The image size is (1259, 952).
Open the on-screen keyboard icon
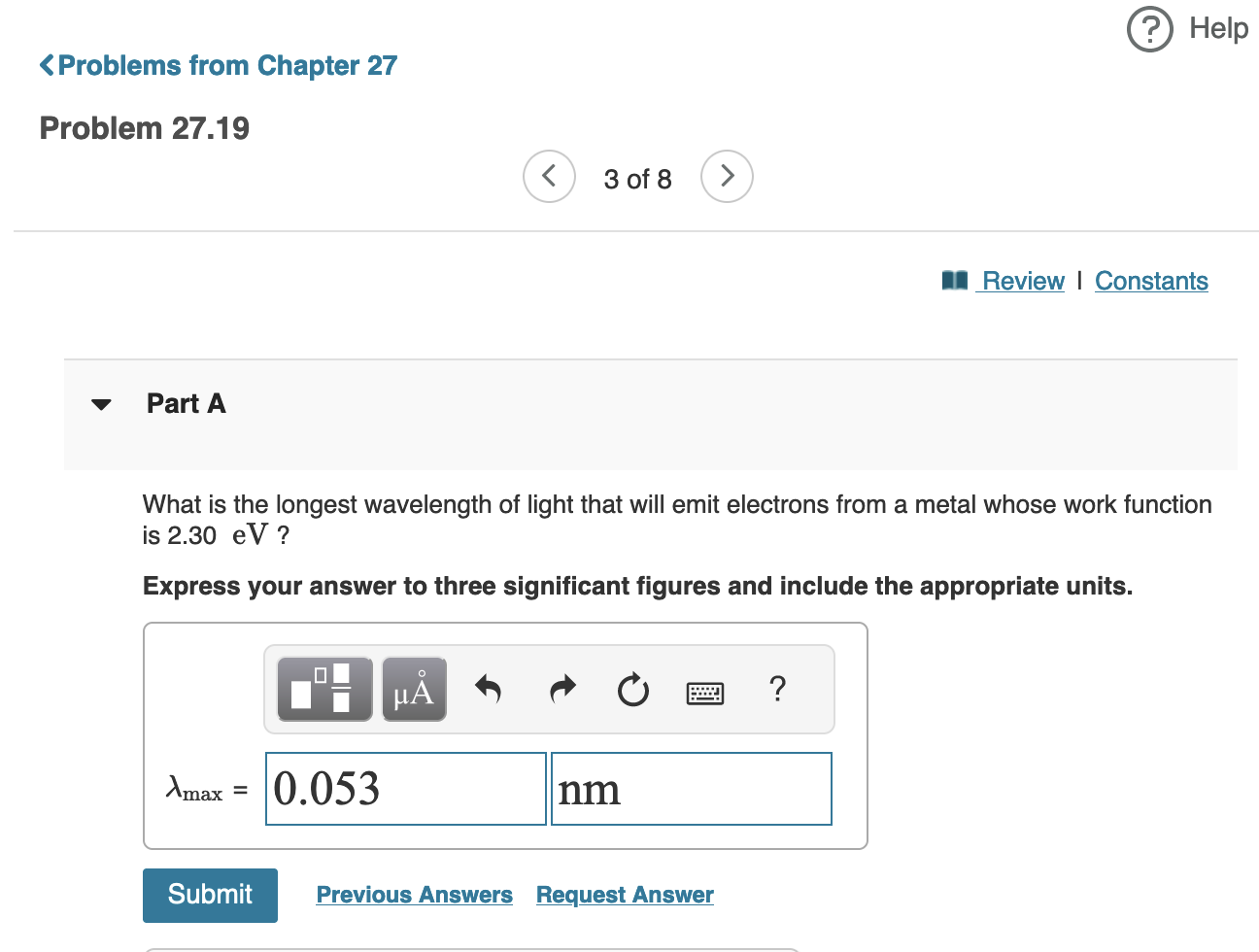(704, 692)
